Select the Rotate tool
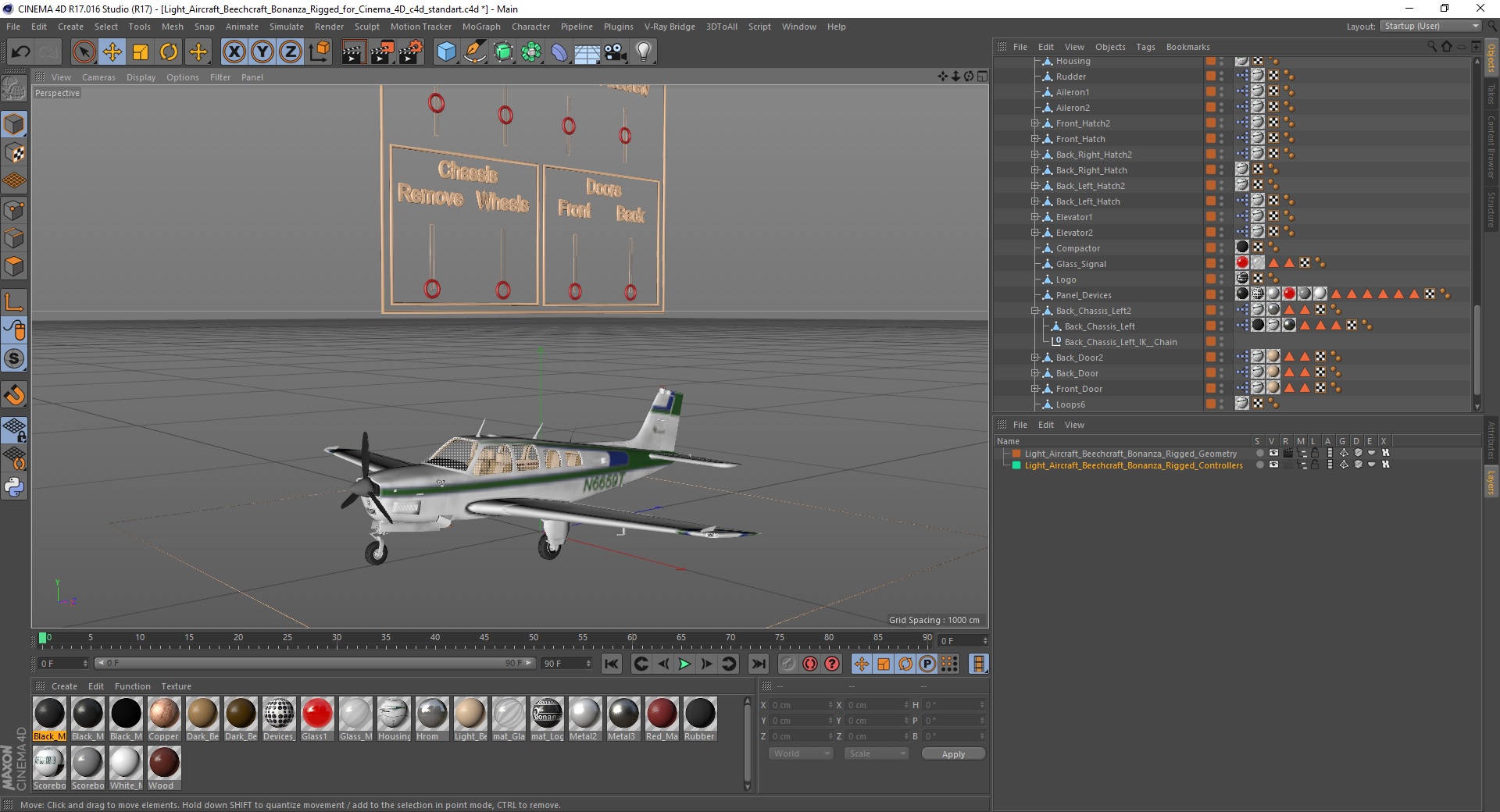This screenshot has height=812, width=1500. point(169,52)
